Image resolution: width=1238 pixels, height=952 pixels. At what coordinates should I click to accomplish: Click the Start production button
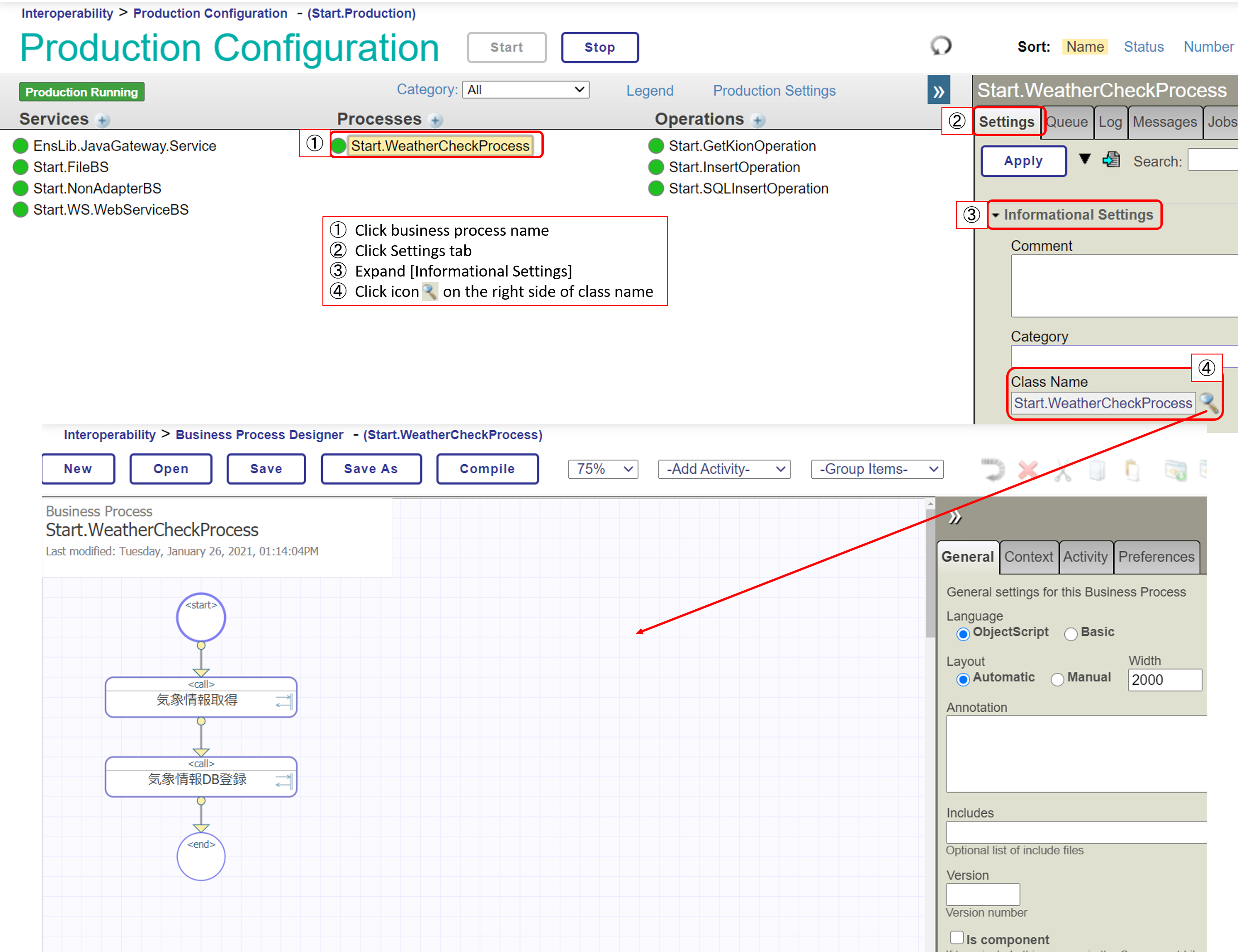coord(507,48)
